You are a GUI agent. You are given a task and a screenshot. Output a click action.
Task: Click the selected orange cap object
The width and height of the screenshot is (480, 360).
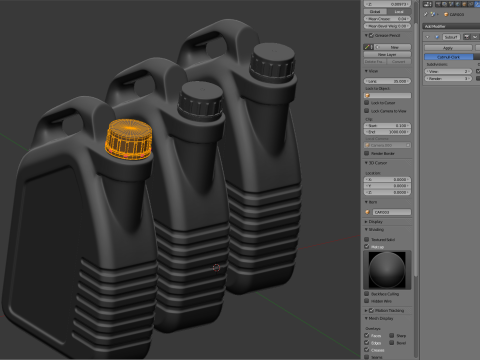click(129, 138)
